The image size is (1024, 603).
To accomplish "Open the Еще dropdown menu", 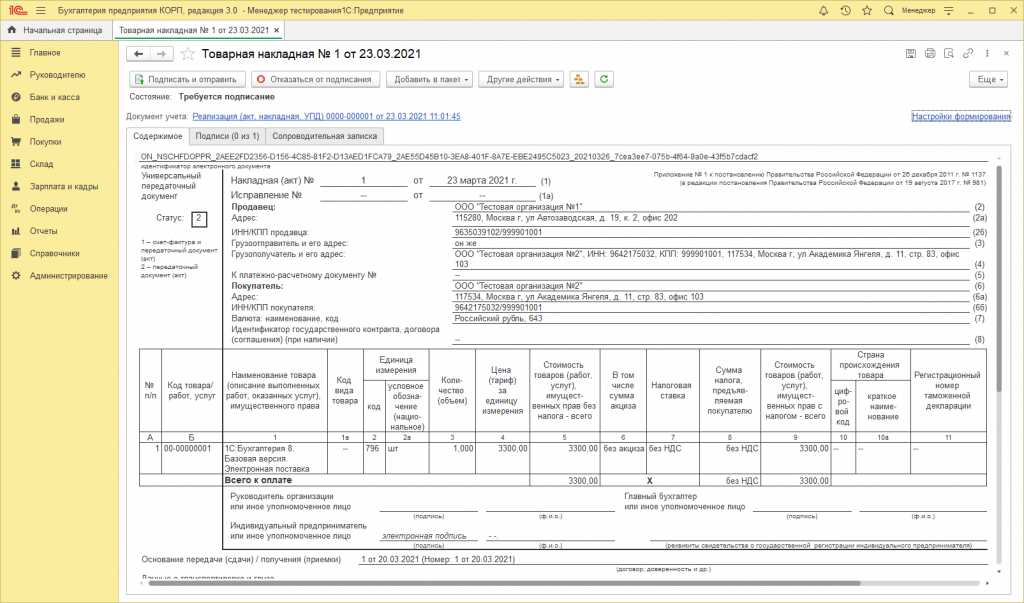I will click(x=989, y=79).
